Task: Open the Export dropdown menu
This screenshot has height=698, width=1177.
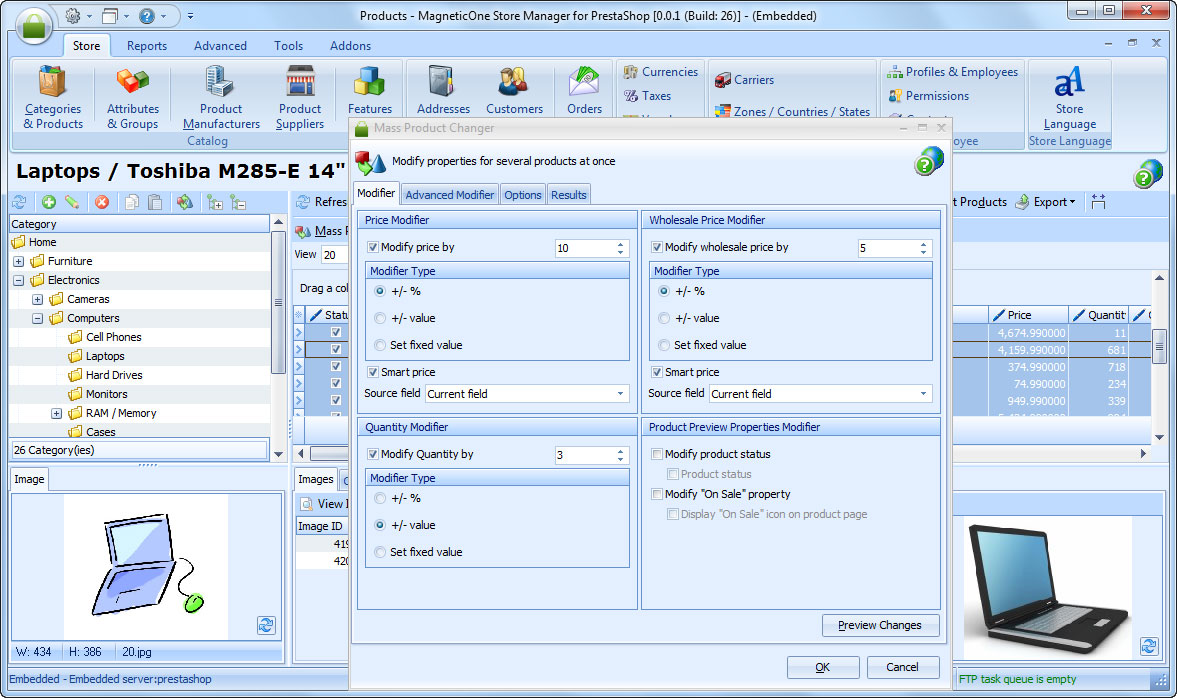Action: tap(1046, 202)
